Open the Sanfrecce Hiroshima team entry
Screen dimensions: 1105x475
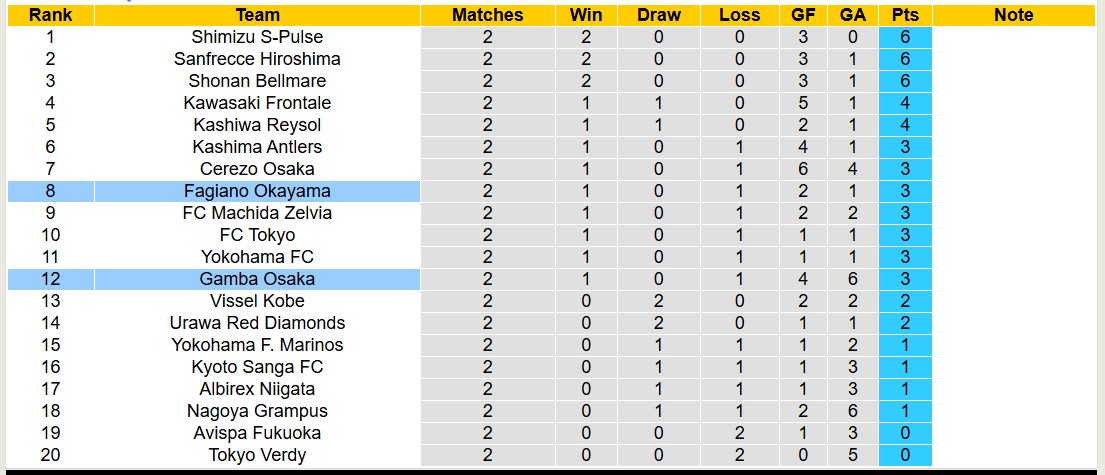coord(257,59)
